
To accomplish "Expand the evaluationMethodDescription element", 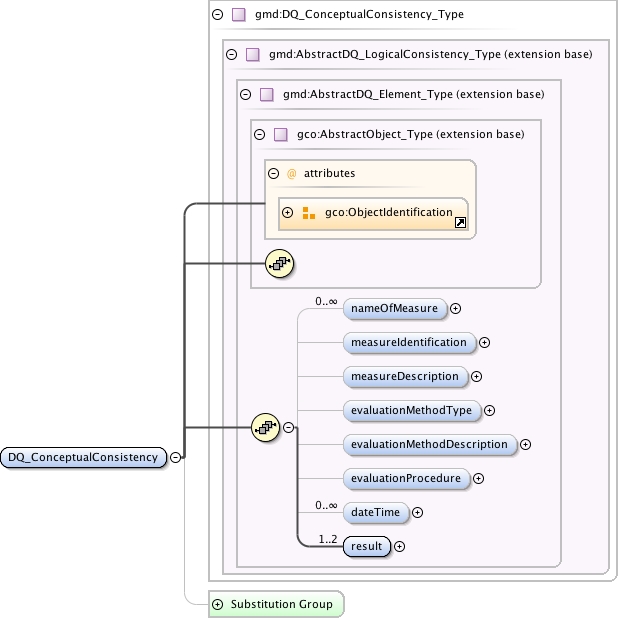I will (525, 445).
